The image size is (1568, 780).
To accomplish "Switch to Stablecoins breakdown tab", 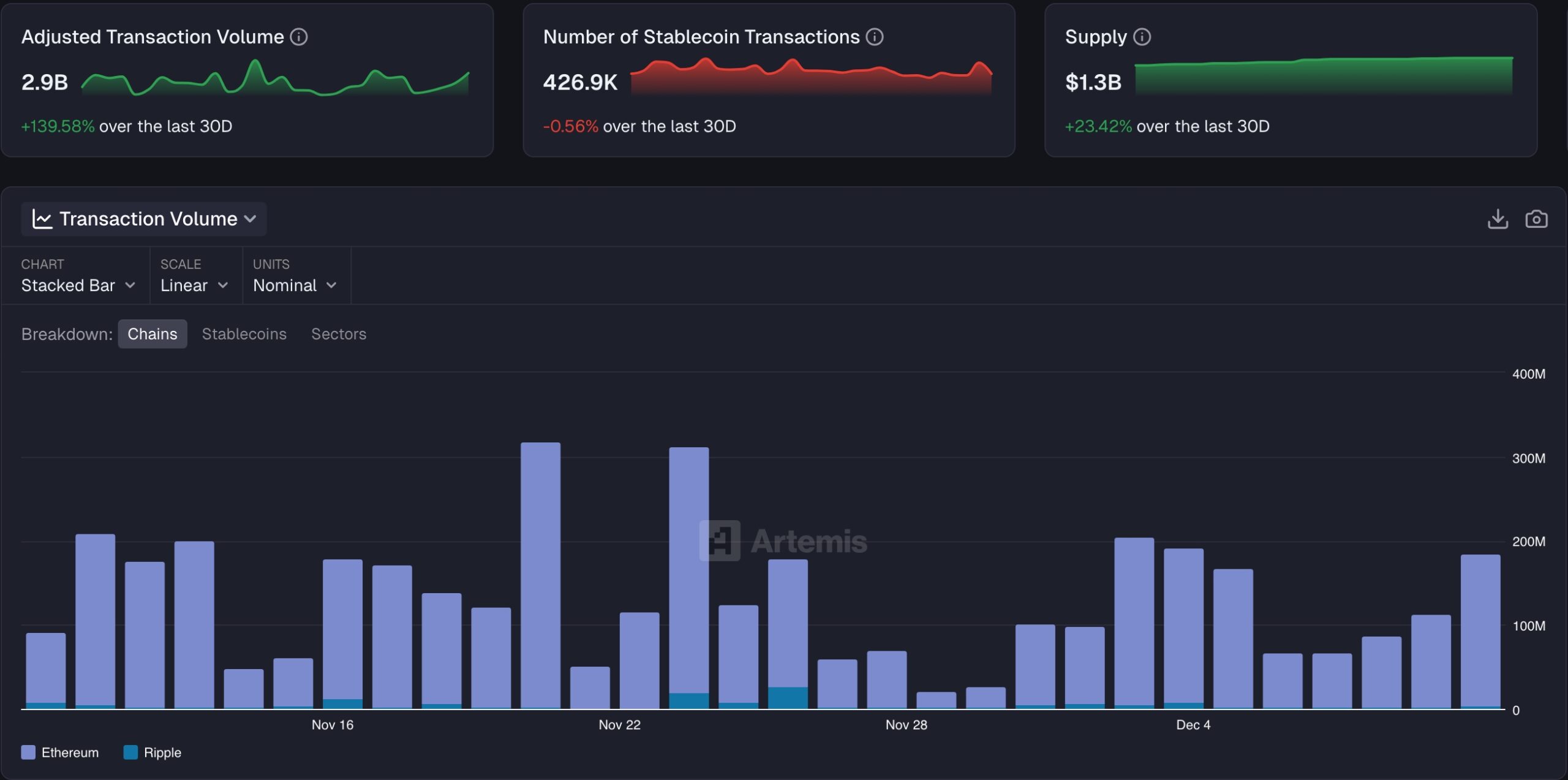I will tap(244, 334).
